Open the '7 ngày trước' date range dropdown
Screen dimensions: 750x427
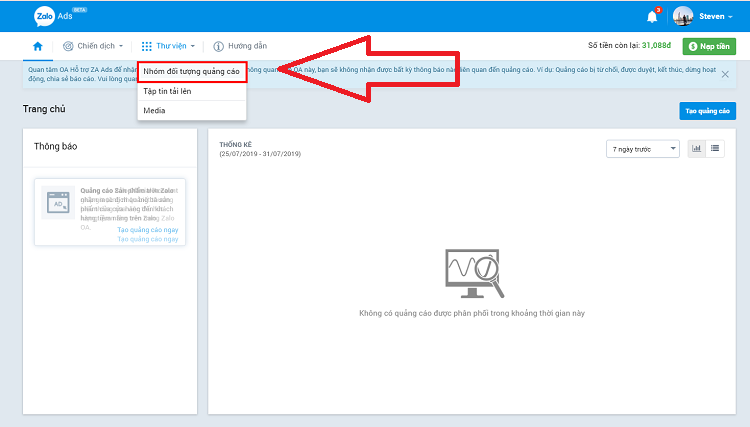pos(642,148)
